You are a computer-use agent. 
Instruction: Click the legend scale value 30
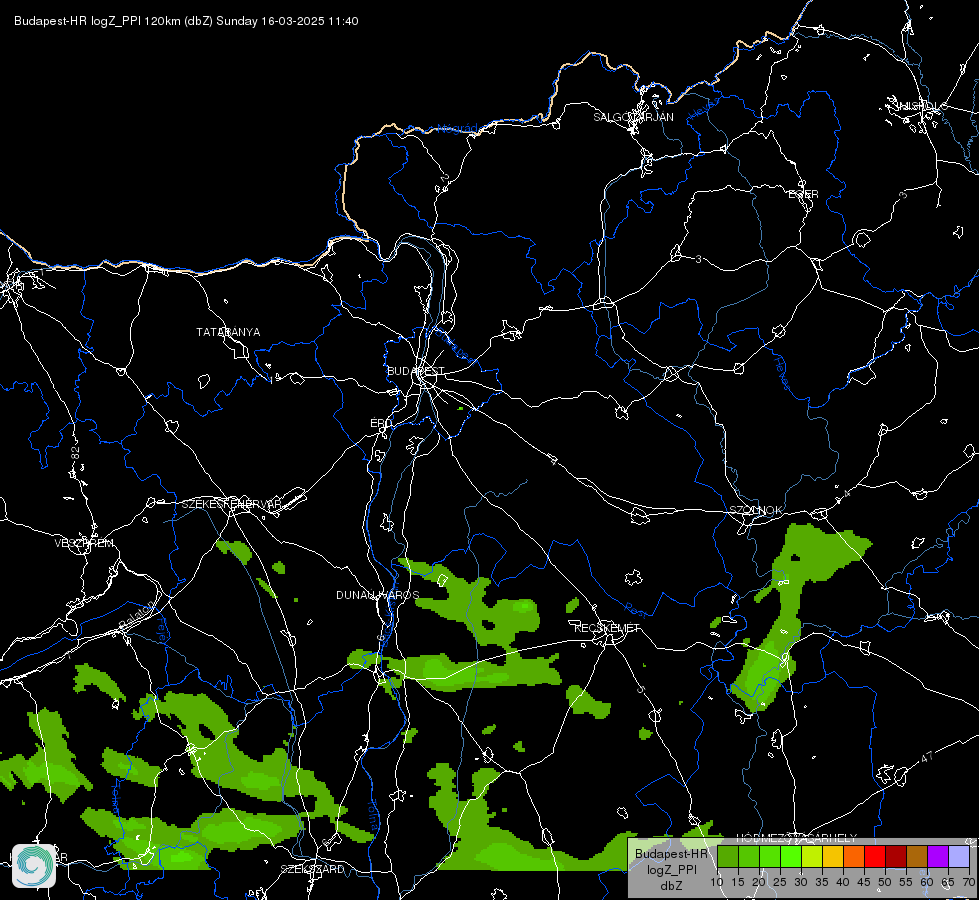[801, 883]
